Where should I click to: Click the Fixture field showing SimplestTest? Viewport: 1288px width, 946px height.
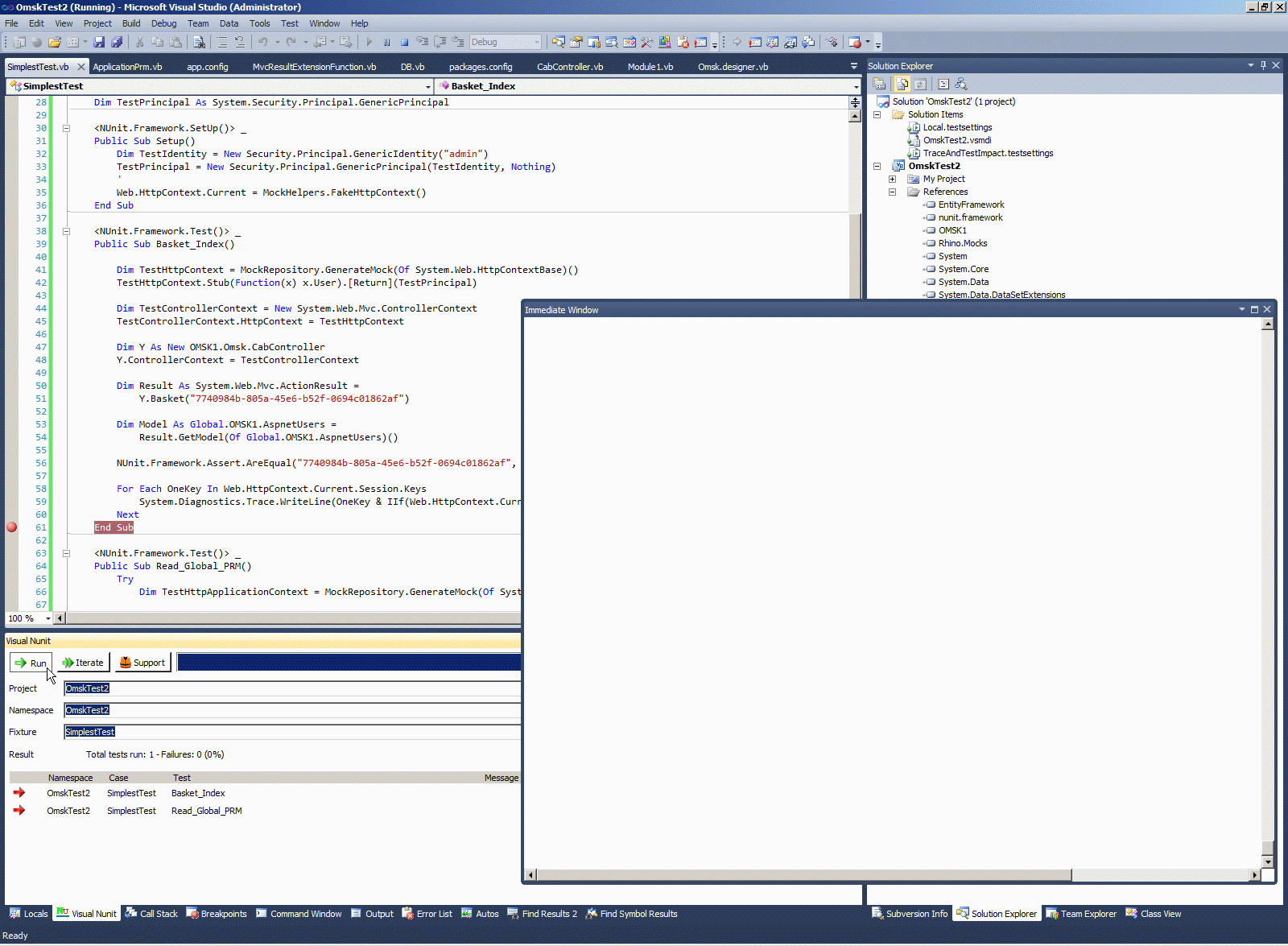click(292, 732)
